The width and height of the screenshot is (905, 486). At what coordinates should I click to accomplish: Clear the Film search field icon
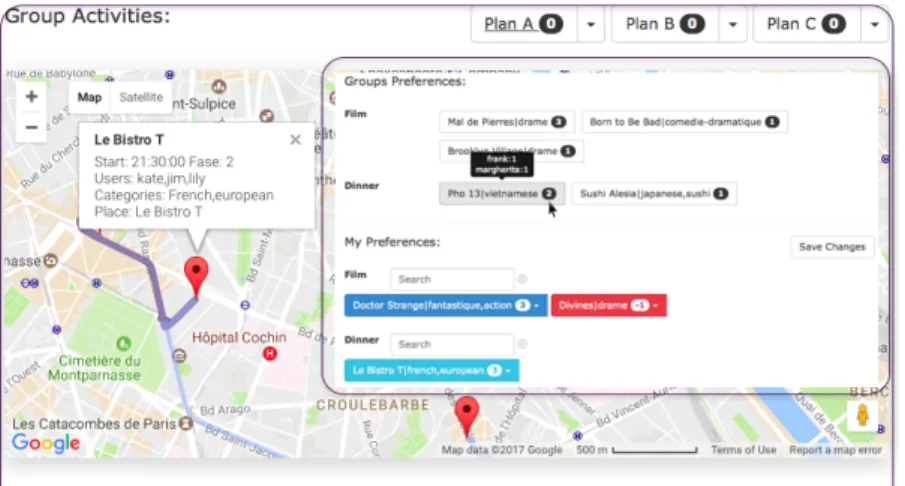(x=522, y=279)
